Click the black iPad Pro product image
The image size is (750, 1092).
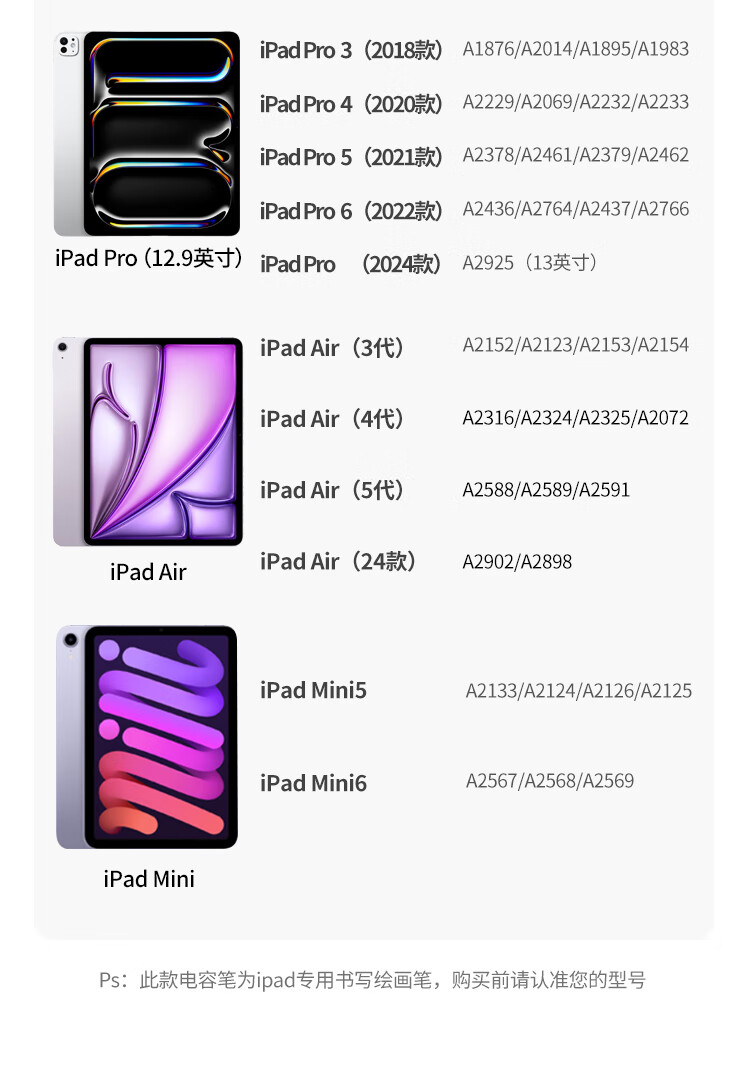pyautogui.click(x=147, y=134)
